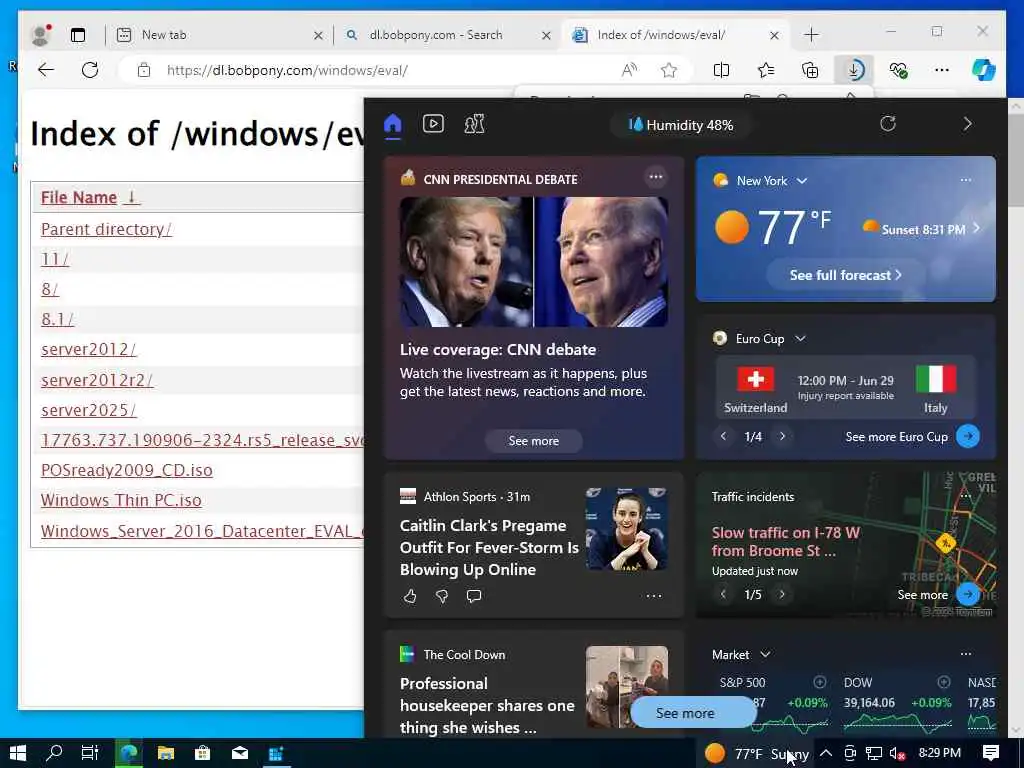Open the widgets Play games icon

point(474,123)
